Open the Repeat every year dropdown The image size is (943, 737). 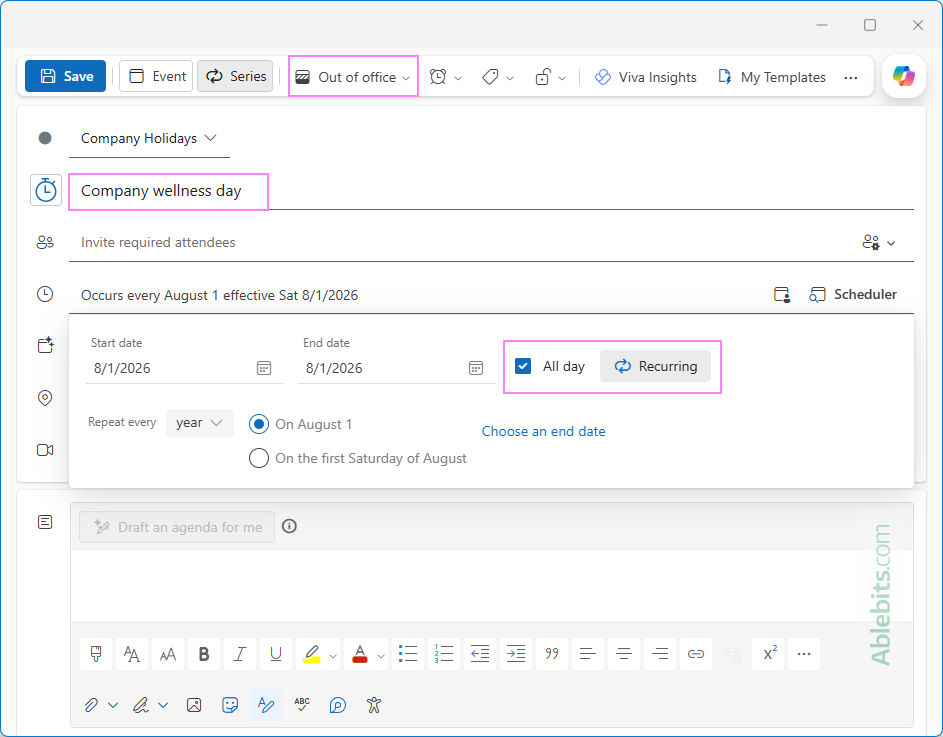200,423
